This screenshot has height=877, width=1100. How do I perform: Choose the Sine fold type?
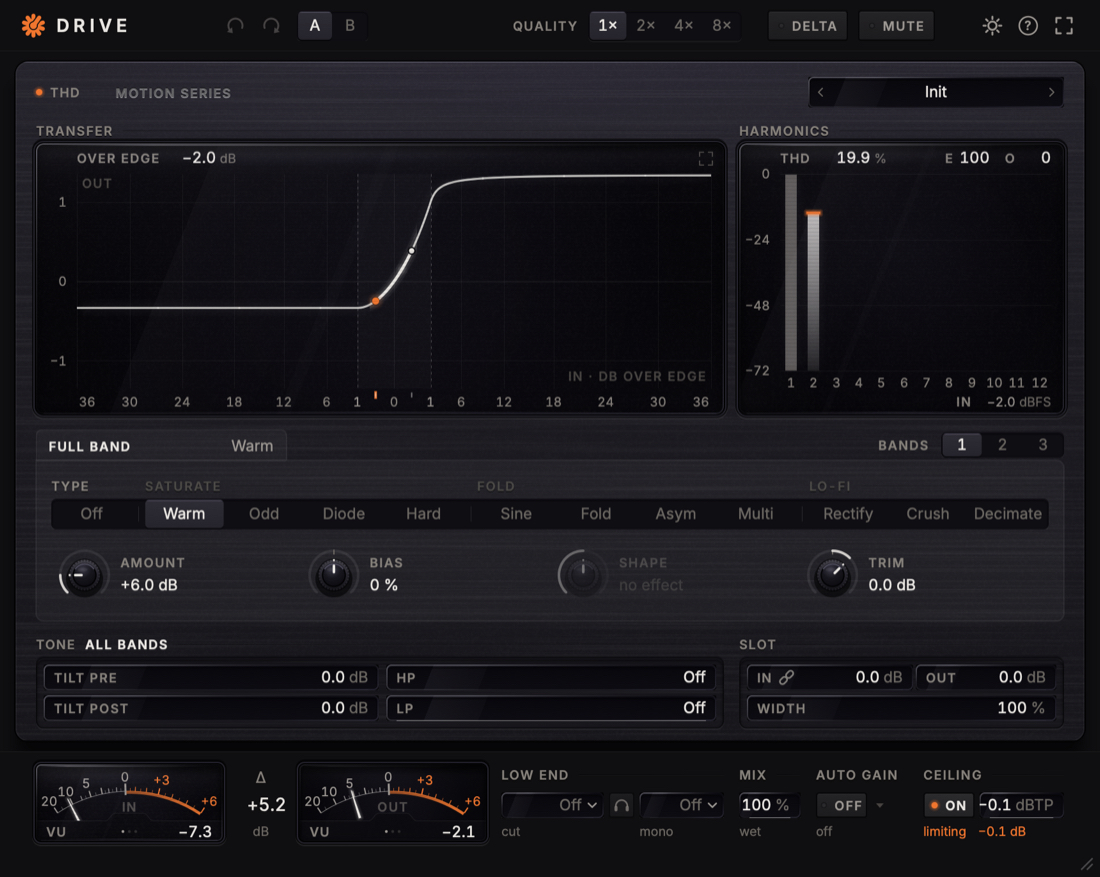516,514
